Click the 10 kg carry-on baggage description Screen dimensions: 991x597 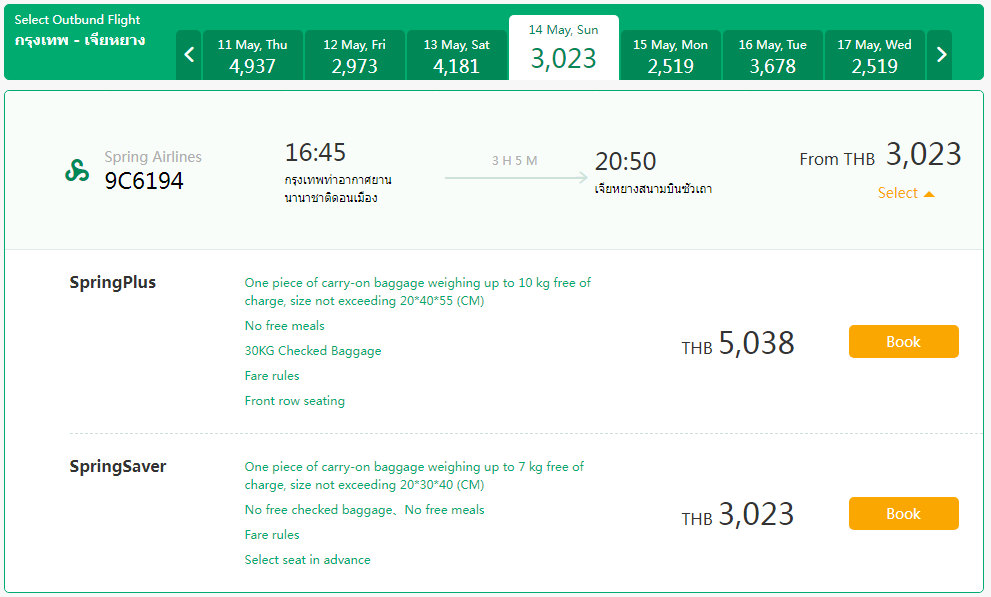[418, 292]
